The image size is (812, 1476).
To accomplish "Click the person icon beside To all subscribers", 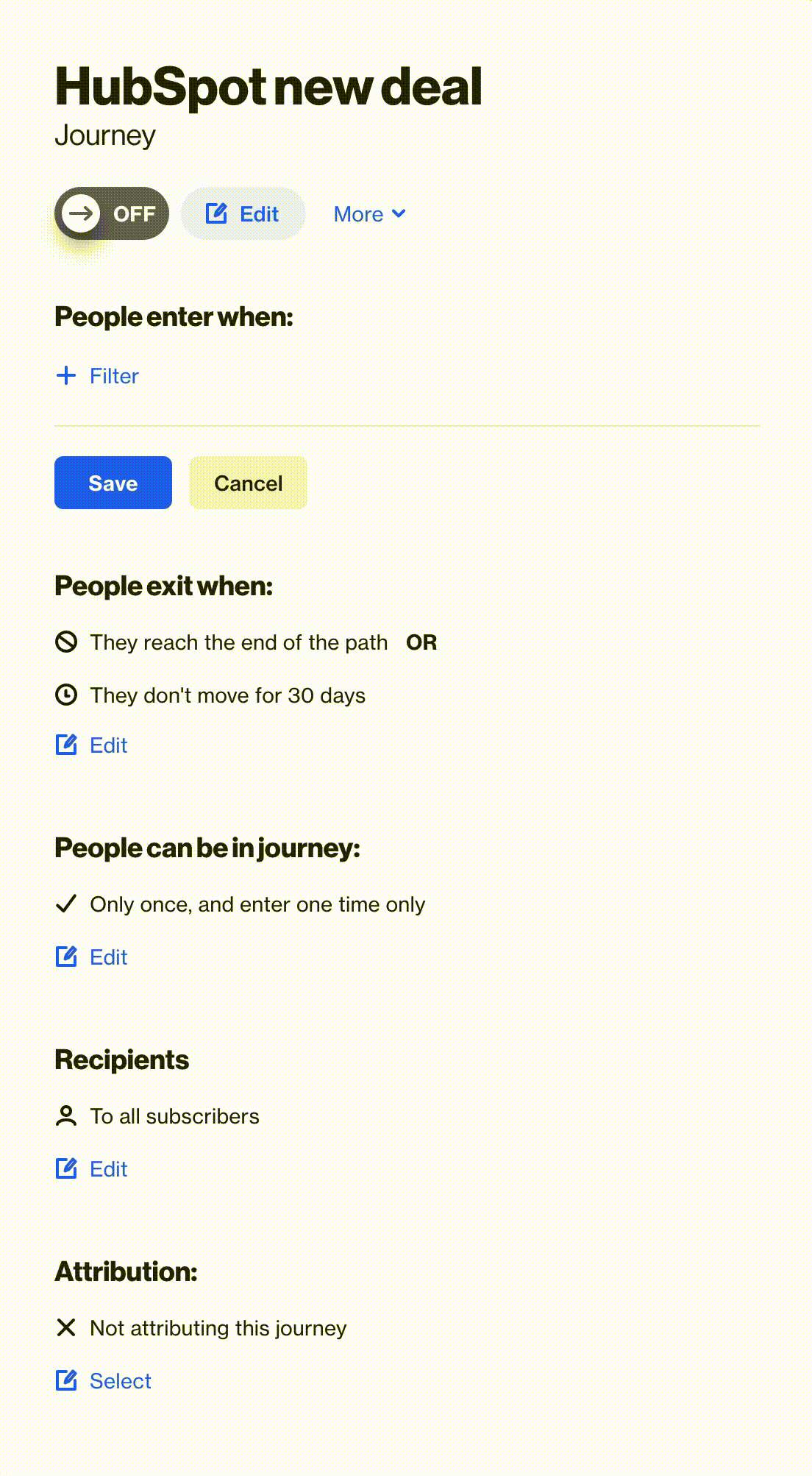I will 66,1116.
